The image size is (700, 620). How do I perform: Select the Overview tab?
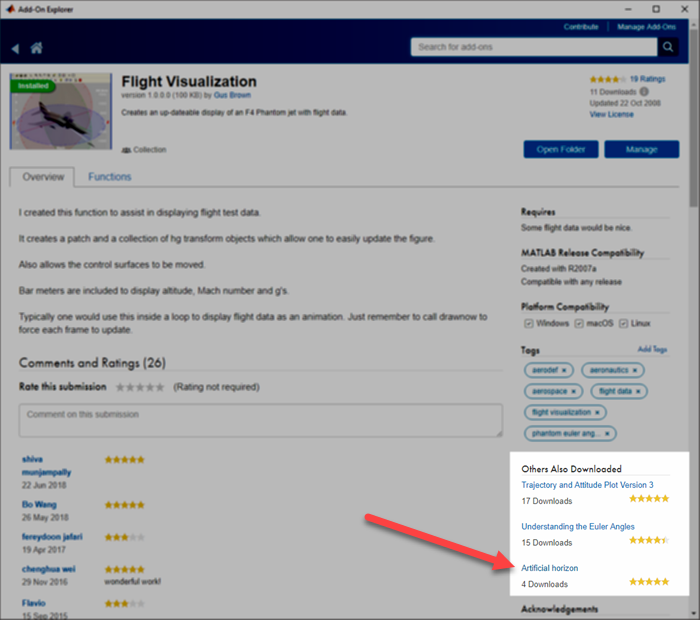click(42, 177)
